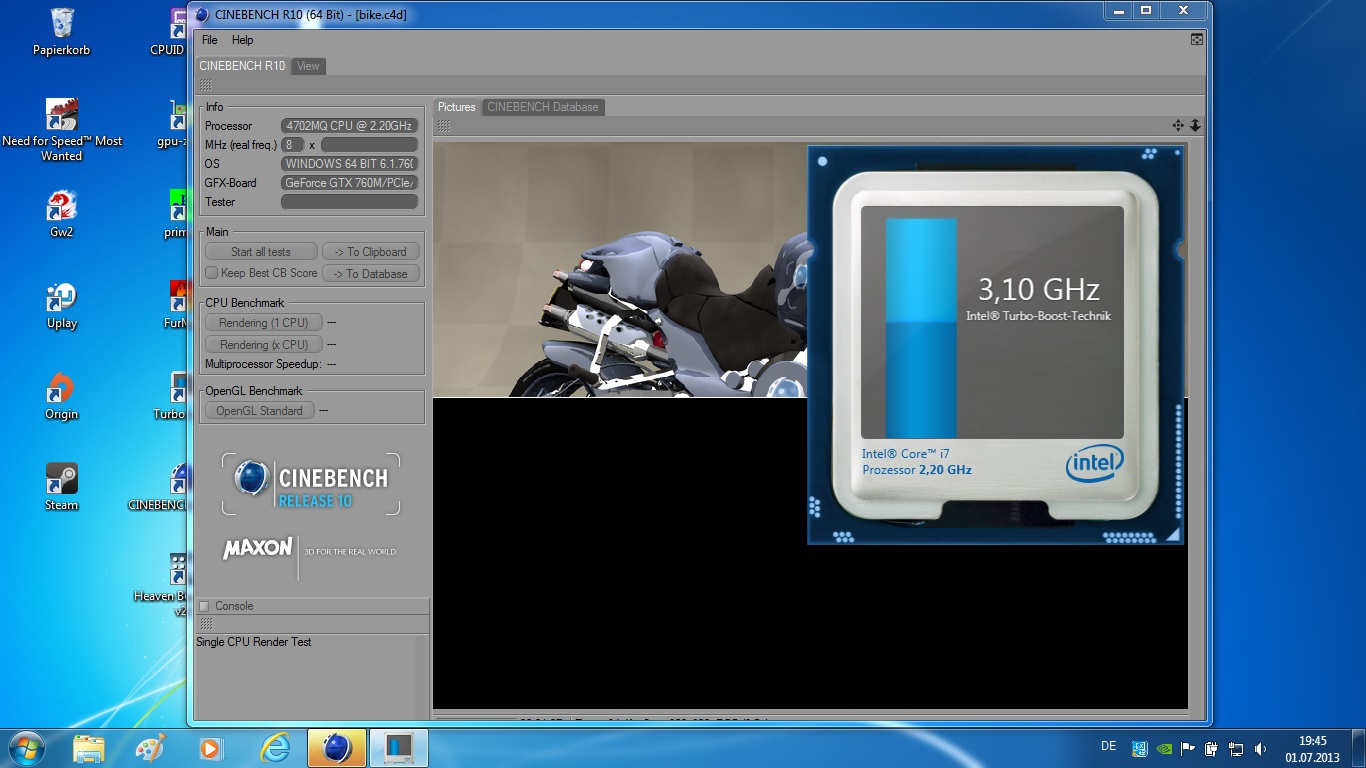Click the Processor info field
The height and width of the screenshot is (768, 1366).
(349, 126)
